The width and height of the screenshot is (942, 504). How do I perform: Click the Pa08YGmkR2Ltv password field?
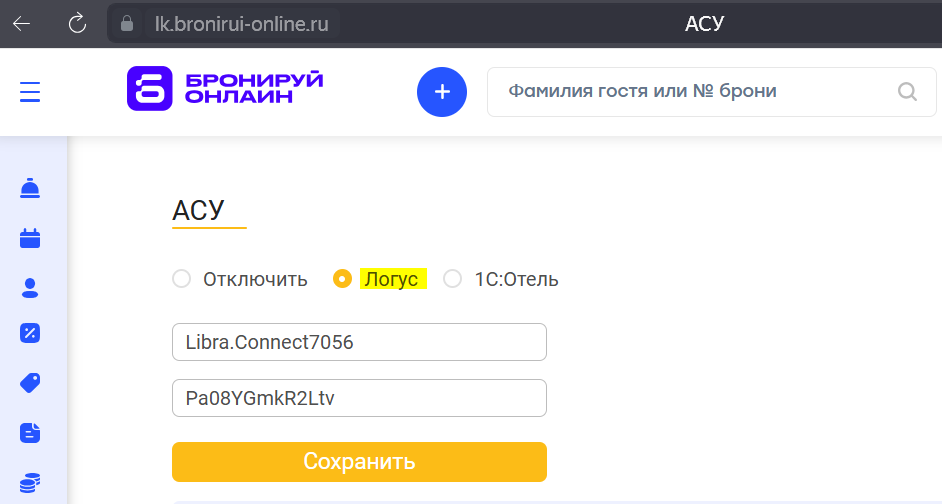tap(359, 398)
